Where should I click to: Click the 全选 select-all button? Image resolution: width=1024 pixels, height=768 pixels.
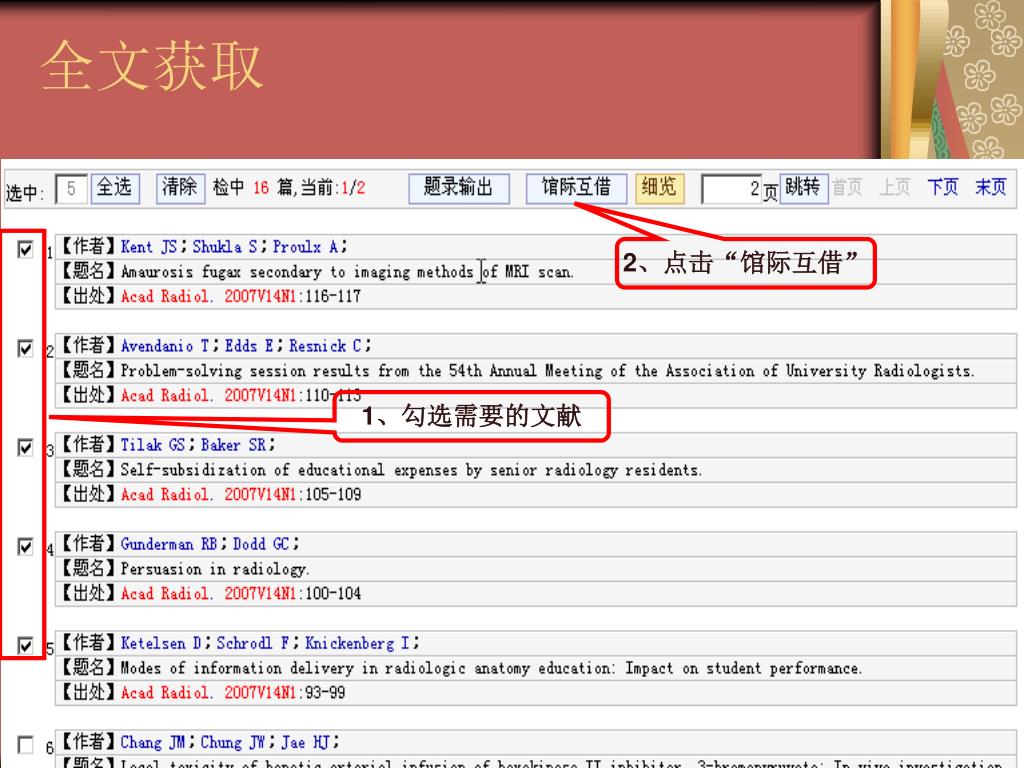[115, 189]
